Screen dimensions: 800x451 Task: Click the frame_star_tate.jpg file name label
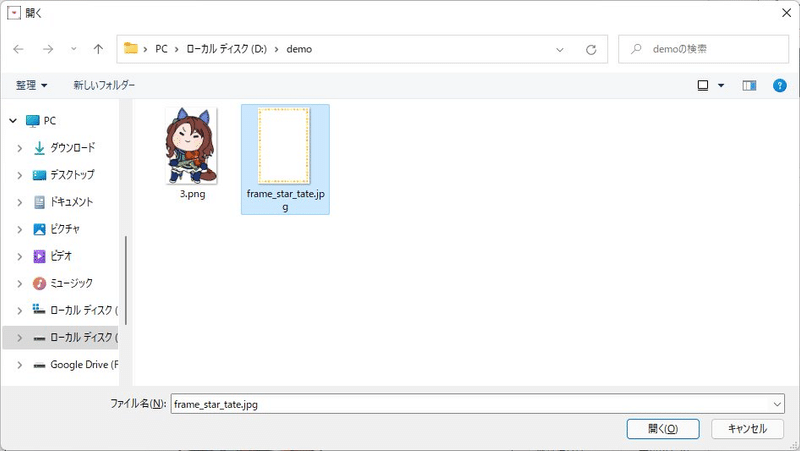tap(285, 201)
